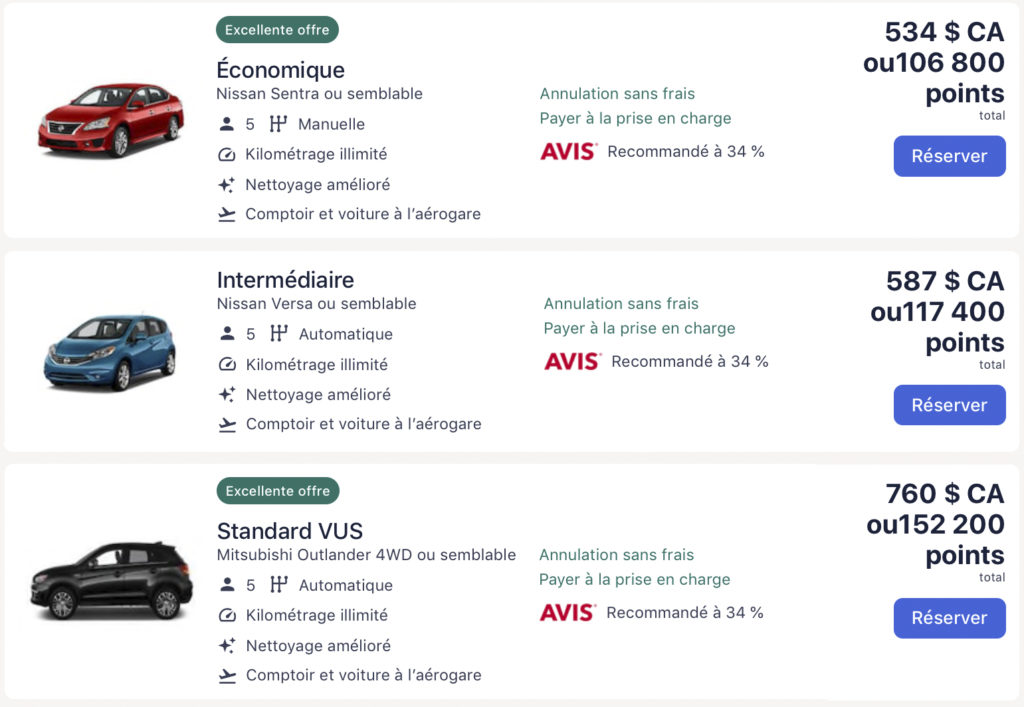Click the Excellente offre badge above Standard VUS
Screen dimensions: 1024x707
[x=278, y=491]
